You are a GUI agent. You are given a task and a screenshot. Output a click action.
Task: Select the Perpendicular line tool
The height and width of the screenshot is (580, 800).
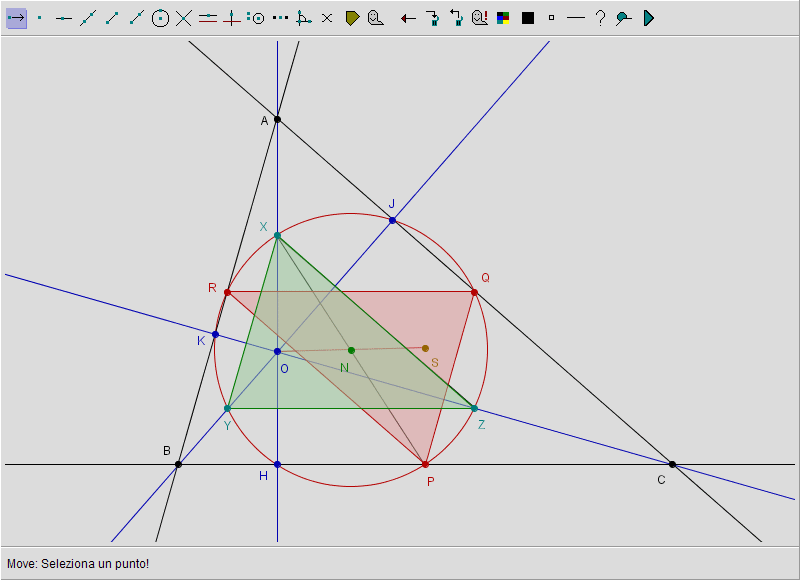pyautogui.click(x=232, y=18)
